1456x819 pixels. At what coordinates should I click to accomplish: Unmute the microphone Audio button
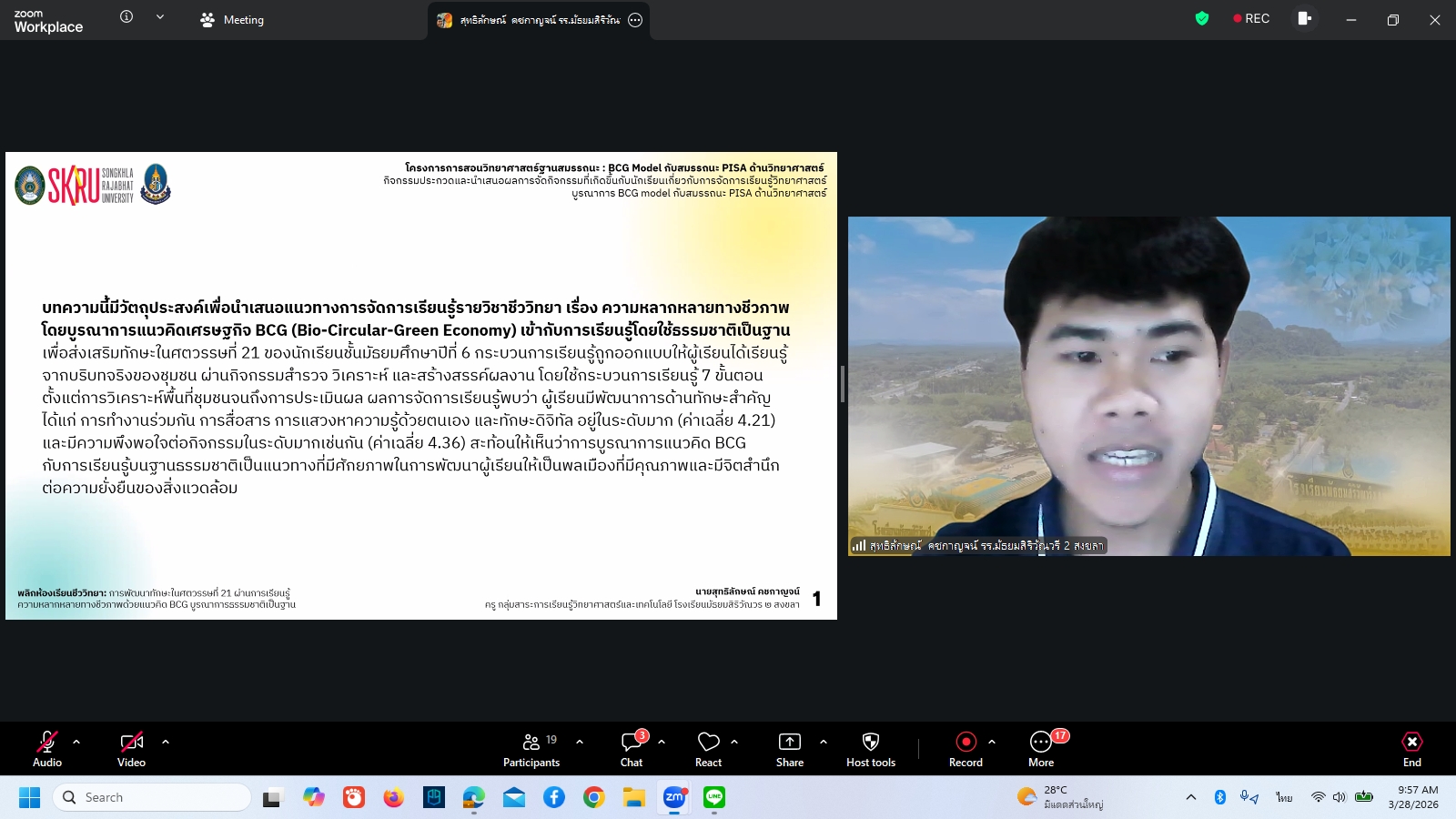click(x=47, y=749)
